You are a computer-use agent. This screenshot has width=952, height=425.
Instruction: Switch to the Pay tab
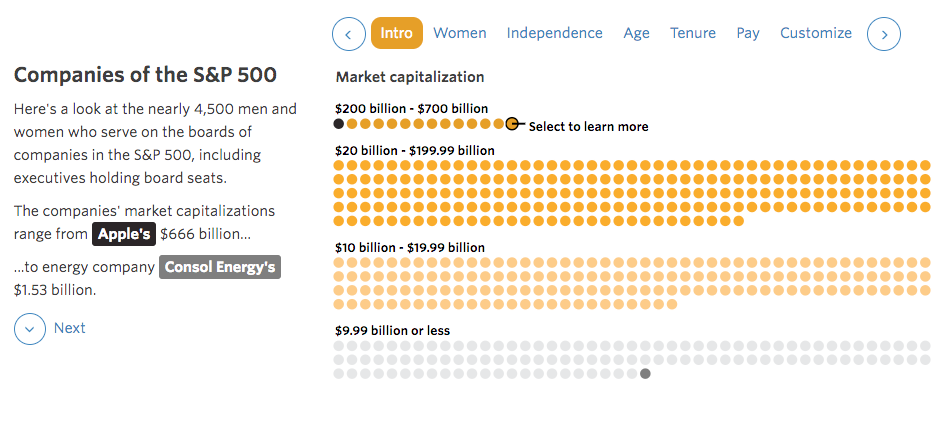(748, 33)
